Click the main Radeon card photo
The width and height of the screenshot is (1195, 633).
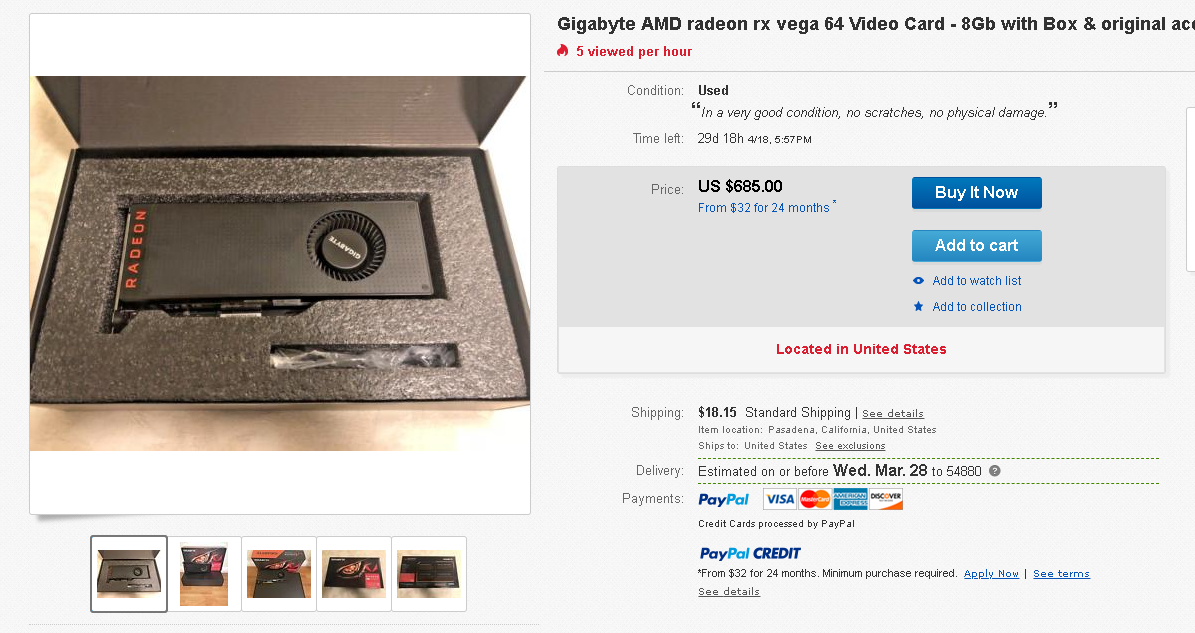point(280,263)
